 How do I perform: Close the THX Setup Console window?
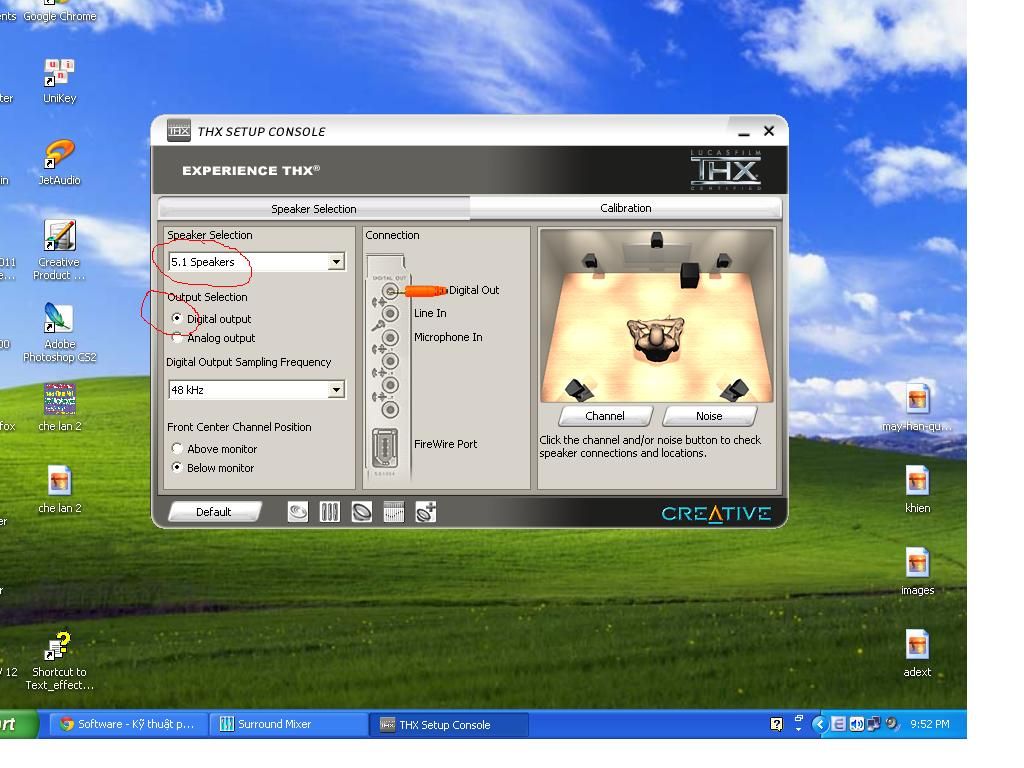click(769, 131)
